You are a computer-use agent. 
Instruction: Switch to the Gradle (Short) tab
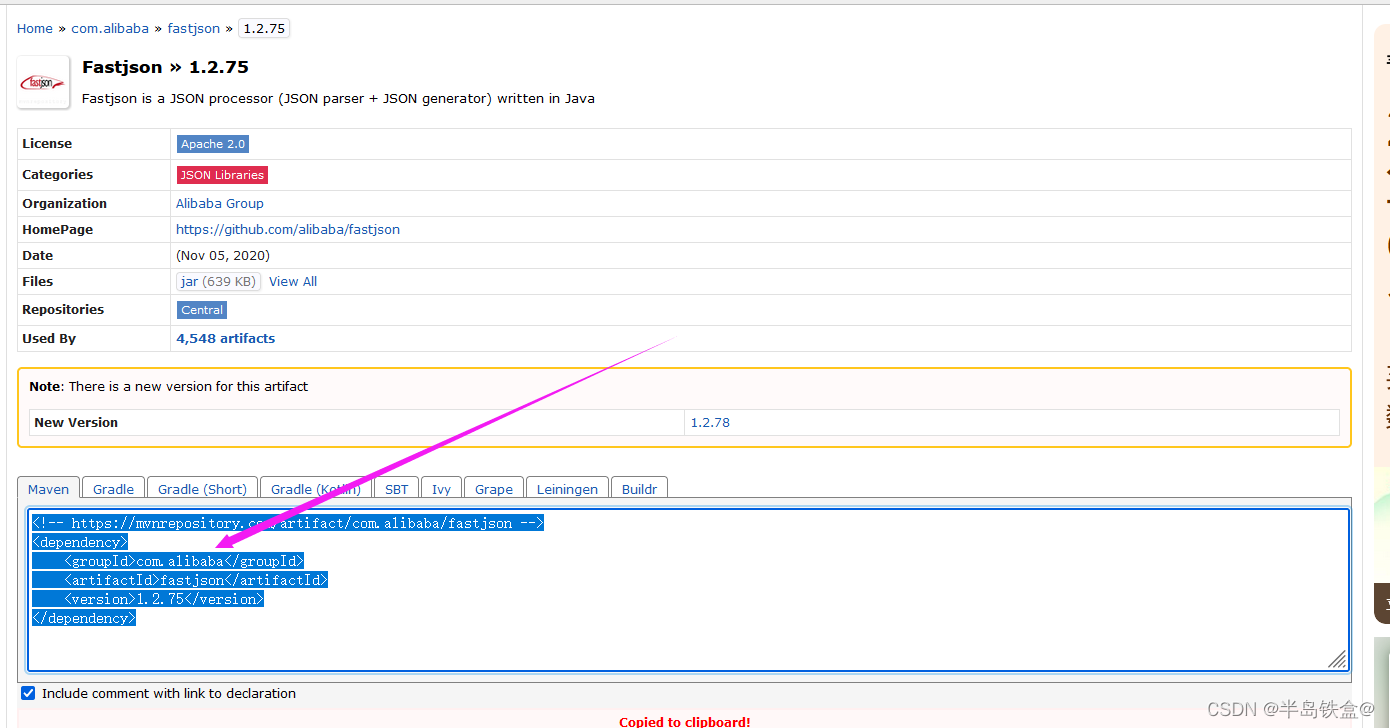pos(202,489)
